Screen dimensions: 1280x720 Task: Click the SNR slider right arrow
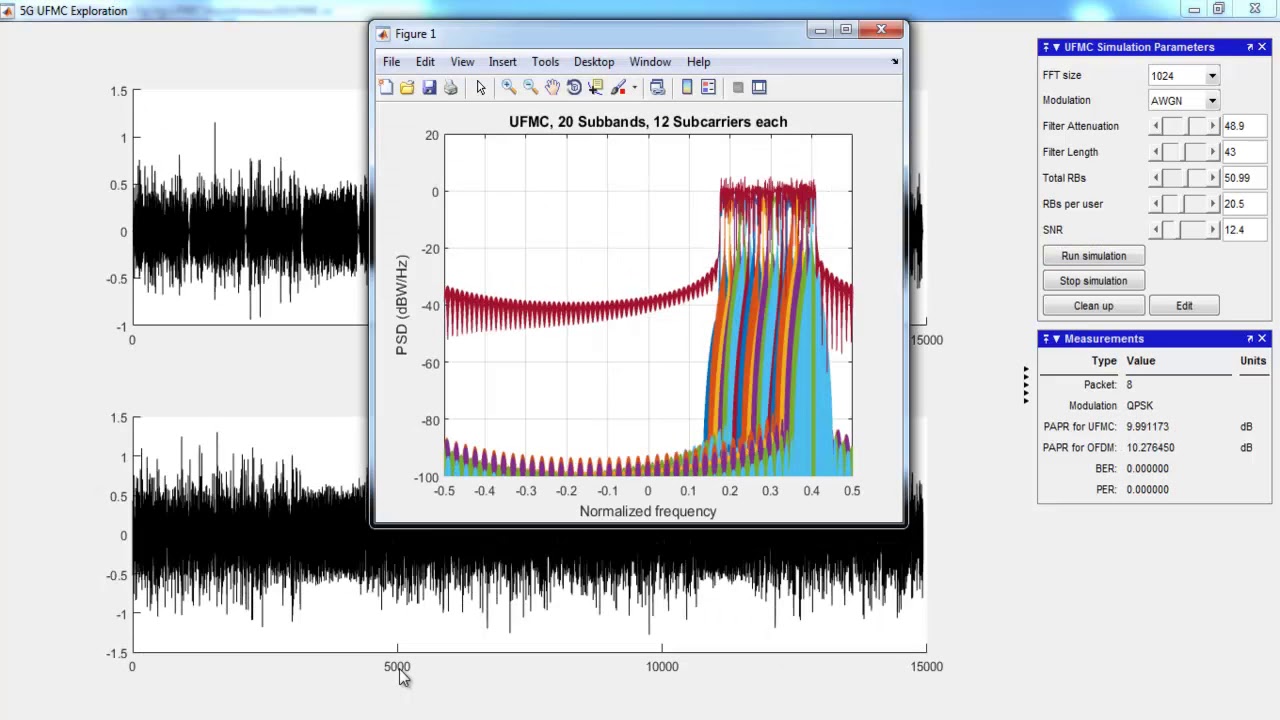click(1213, 230)
